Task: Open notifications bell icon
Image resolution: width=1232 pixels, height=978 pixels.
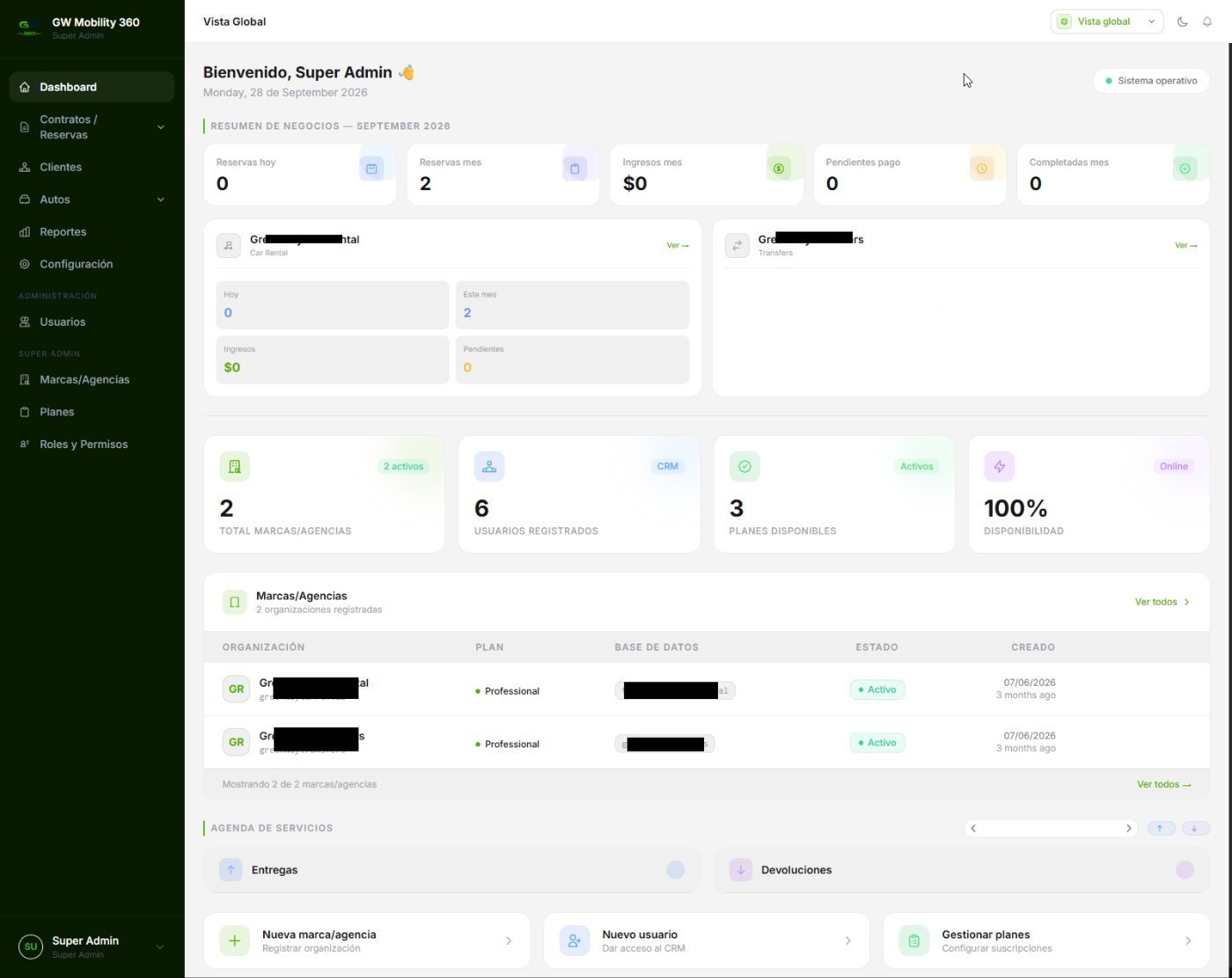Action: coord(1207,22)
